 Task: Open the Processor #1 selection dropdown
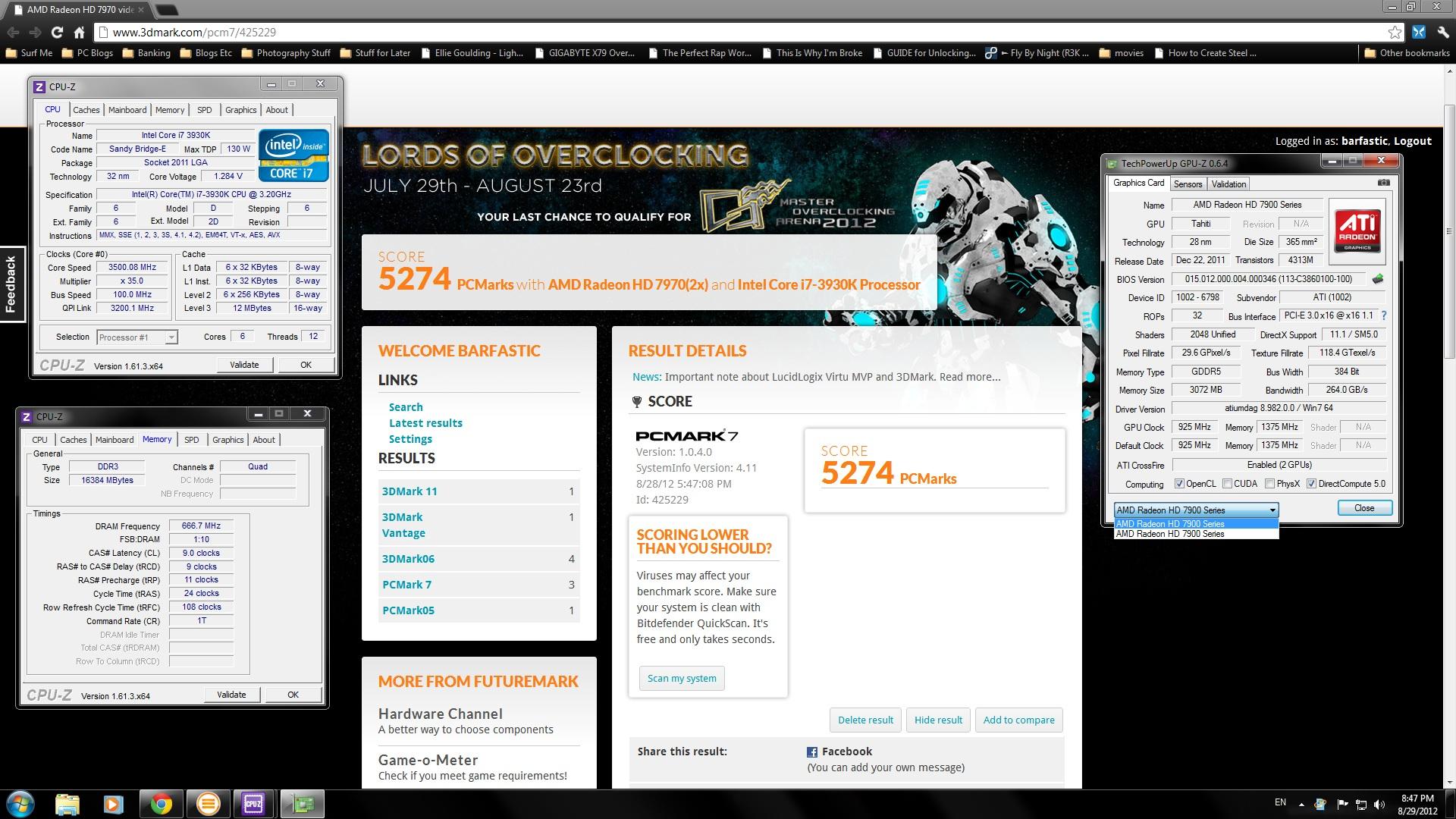tap(137, 337)
